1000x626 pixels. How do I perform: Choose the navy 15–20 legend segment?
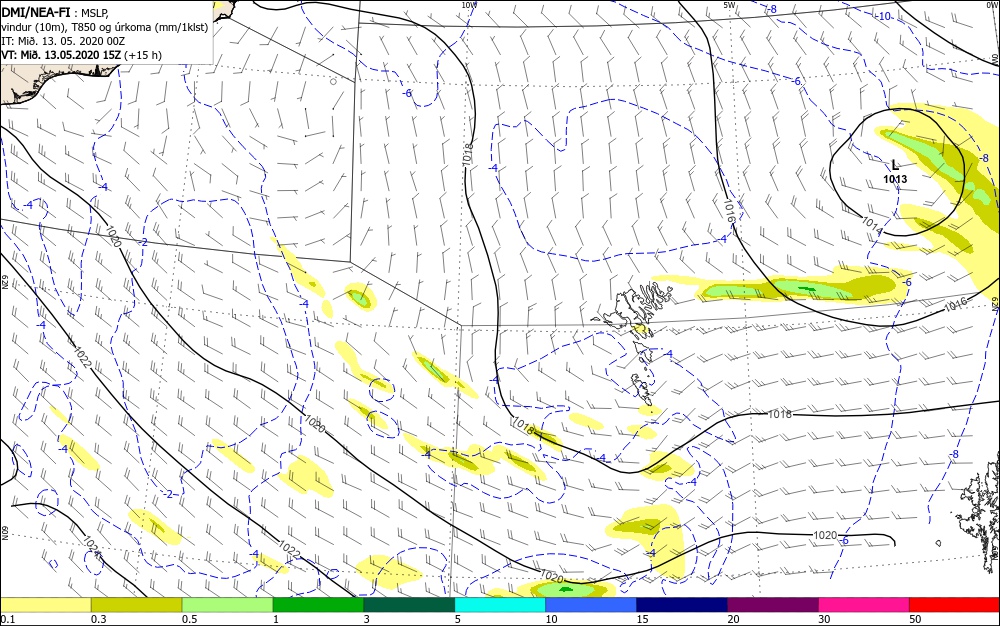click(682, 605)
